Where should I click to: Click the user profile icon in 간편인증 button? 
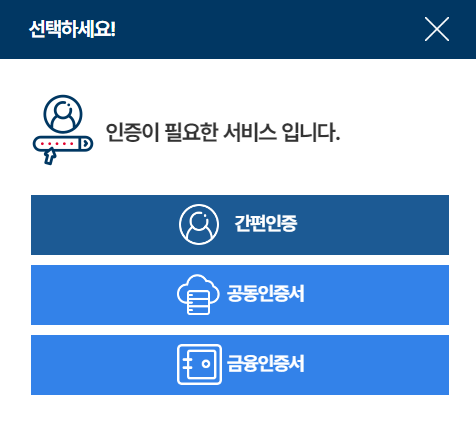[x=199, y=224]
